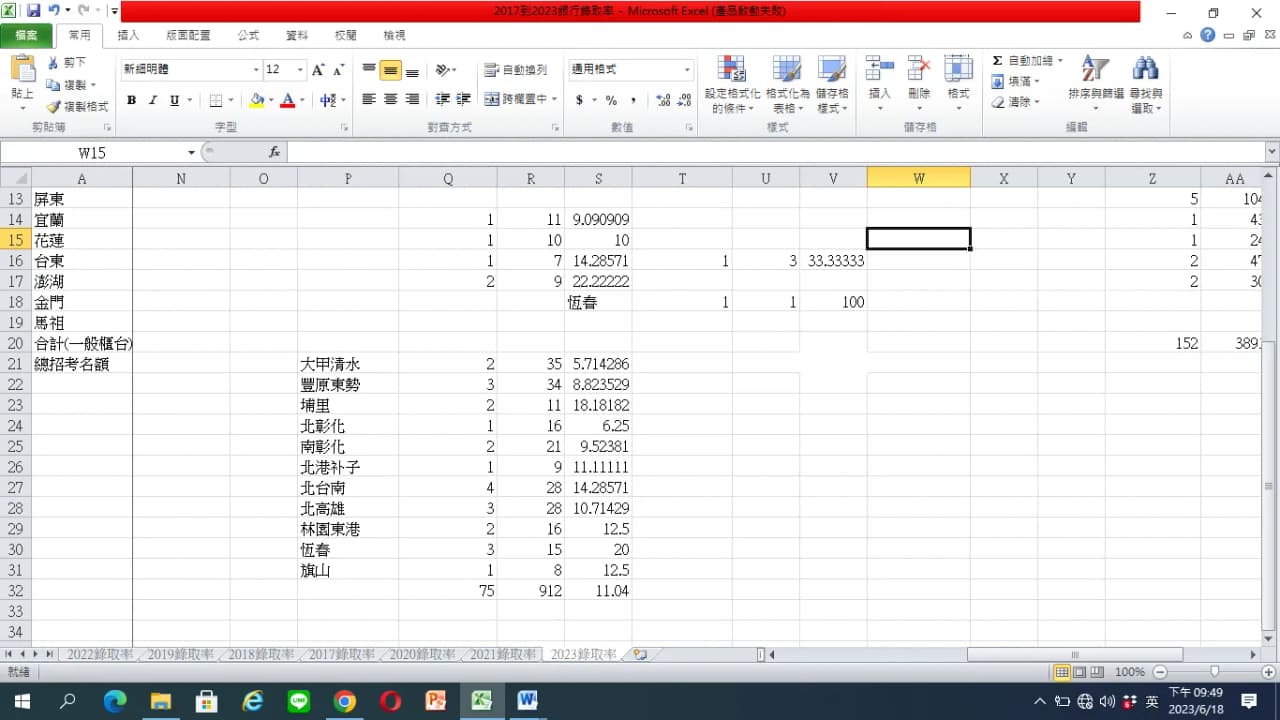Toggle top vertical alignment
The width and height of the screenshot is (1280, 720).
coord(369,70)
